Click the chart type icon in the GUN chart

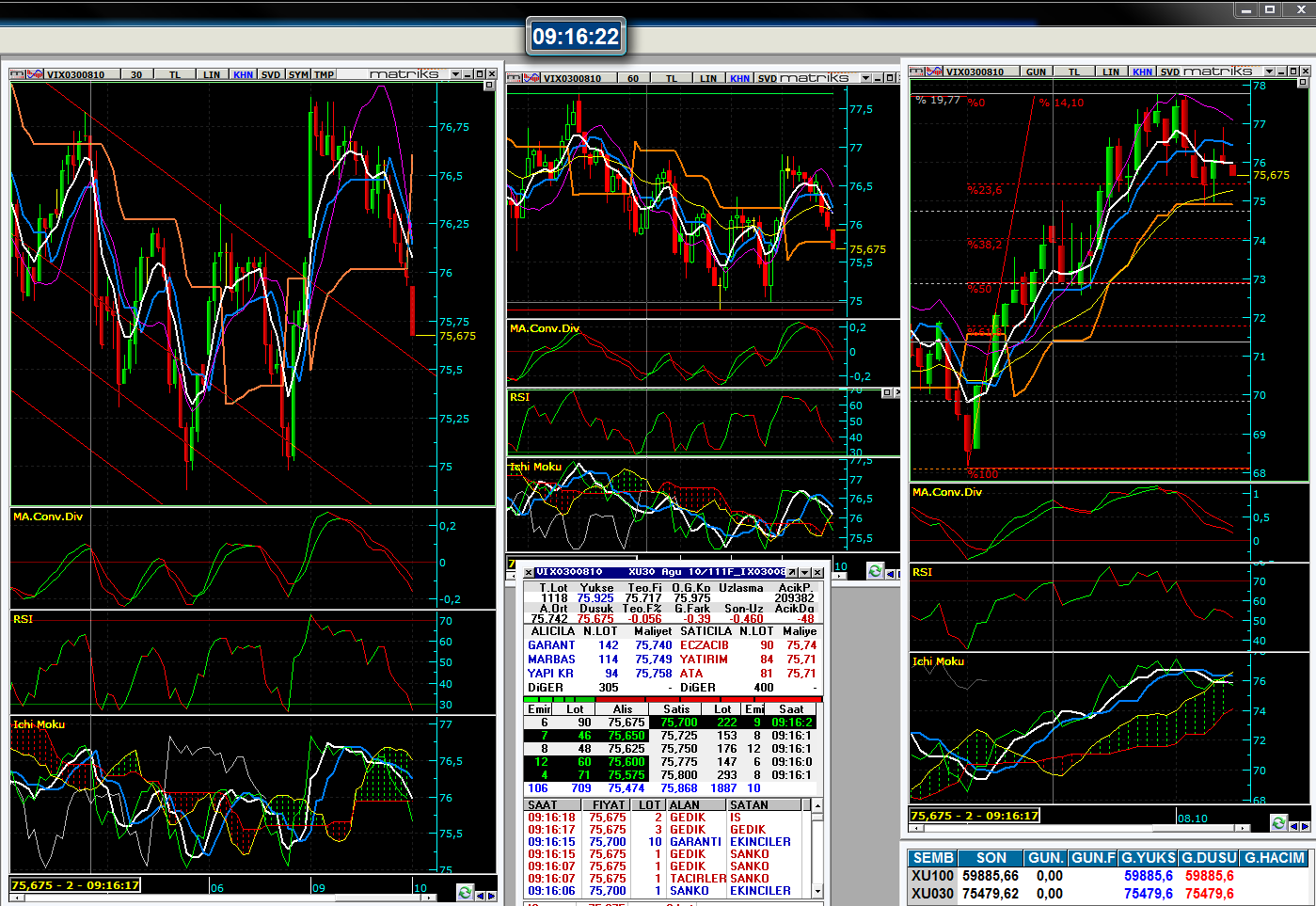click(935, 72)
